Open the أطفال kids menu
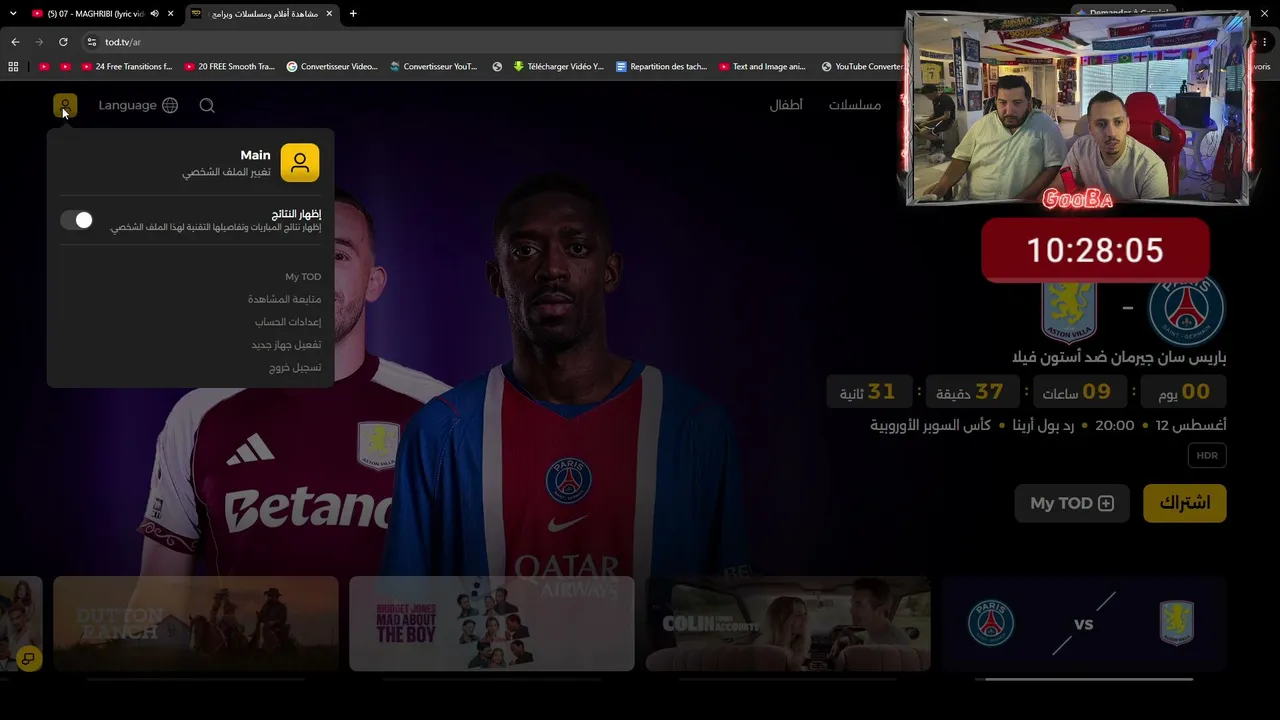The height and width of the screenshot is (720, 1280). pyautogui.click(x=786, y=105)
